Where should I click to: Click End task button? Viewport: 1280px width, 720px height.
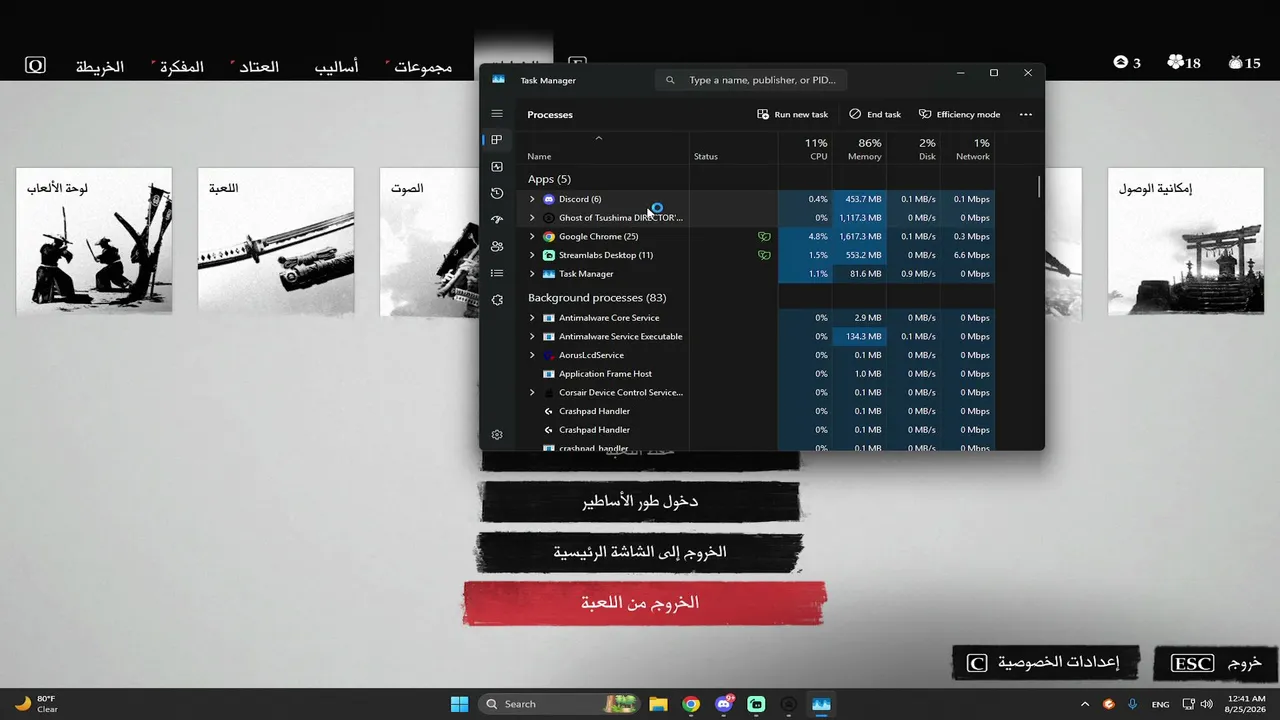coord(875,114)
